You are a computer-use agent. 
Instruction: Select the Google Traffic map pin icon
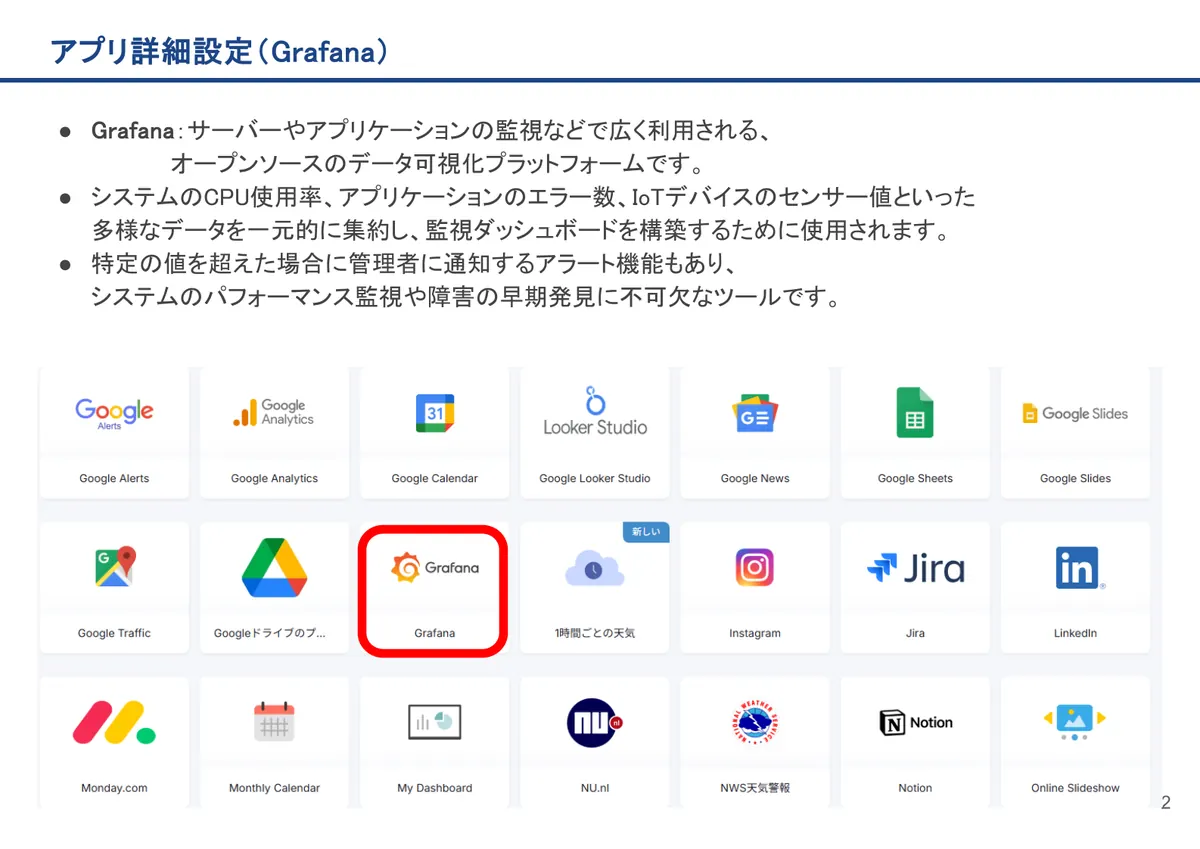[115, 567]
